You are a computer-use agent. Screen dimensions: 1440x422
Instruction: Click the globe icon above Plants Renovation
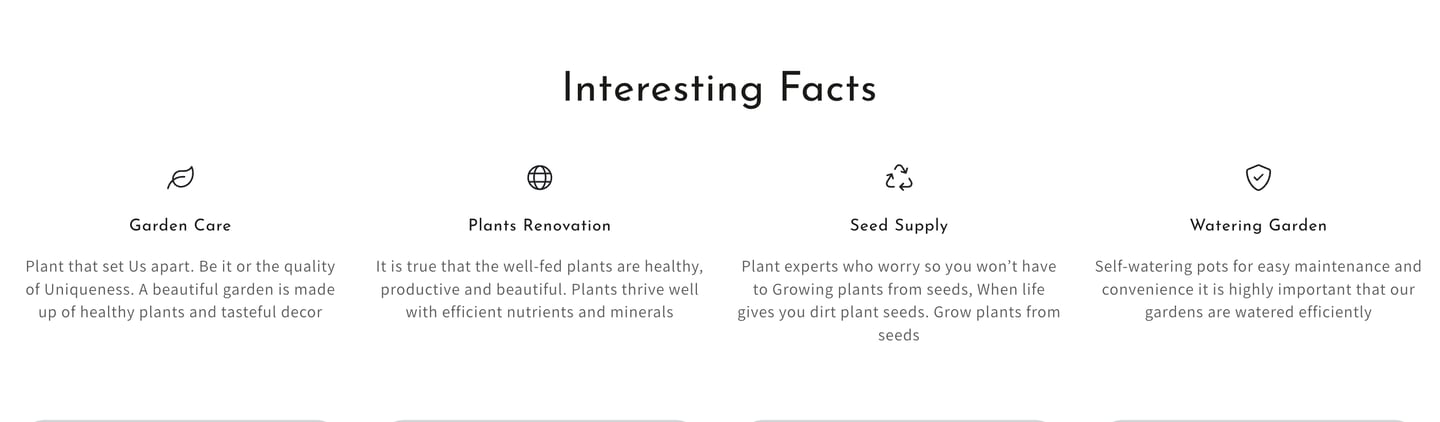(x=539, y=178)
